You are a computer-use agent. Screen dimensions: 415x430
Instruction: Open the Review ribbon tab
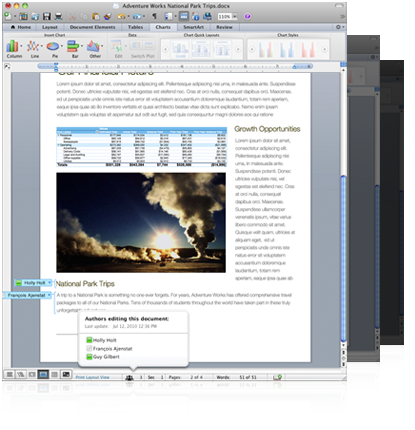224,27
